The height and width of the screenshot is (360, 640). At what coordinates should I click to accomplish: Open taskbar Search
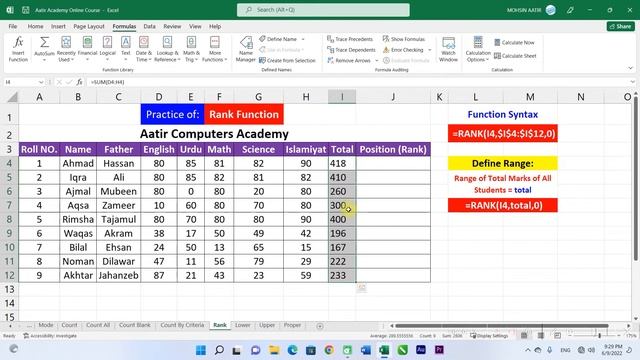click(x=219, y=350)
